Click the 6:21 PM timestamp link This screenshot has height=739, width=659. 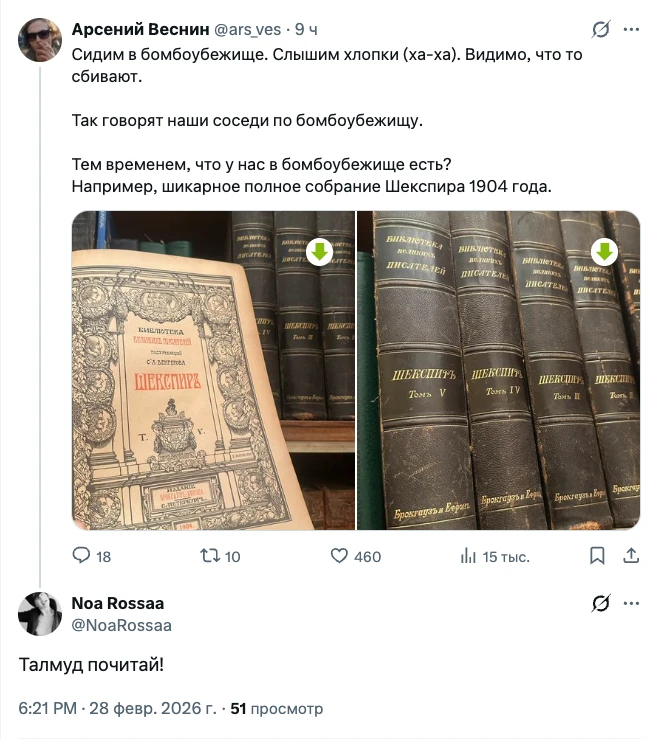[47, 708]
